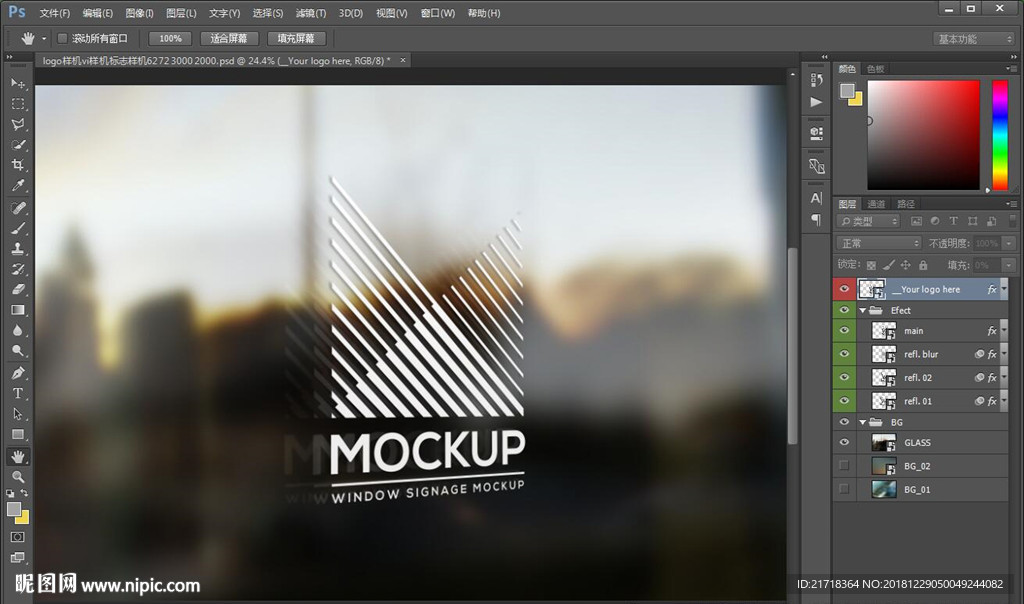This screenshot has width=1024, height=604.
Task: Lock all layer attributes
Action: [x=923, y=265]
